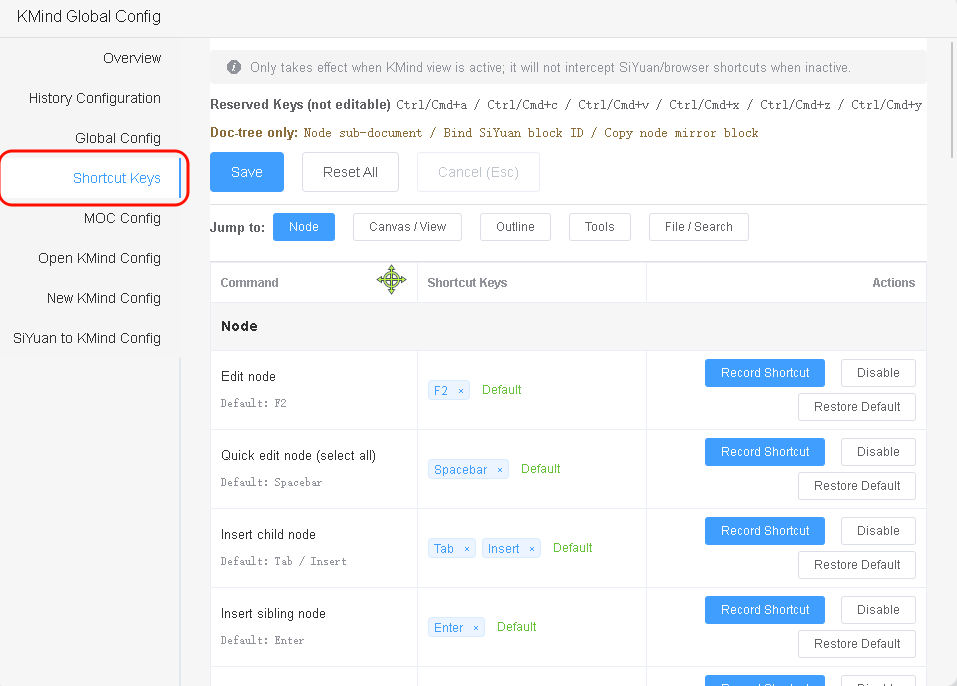Viewport: 957px width, 686px height.
Task: Remove the Enter shortcut tag
Action: pos(476,627)
